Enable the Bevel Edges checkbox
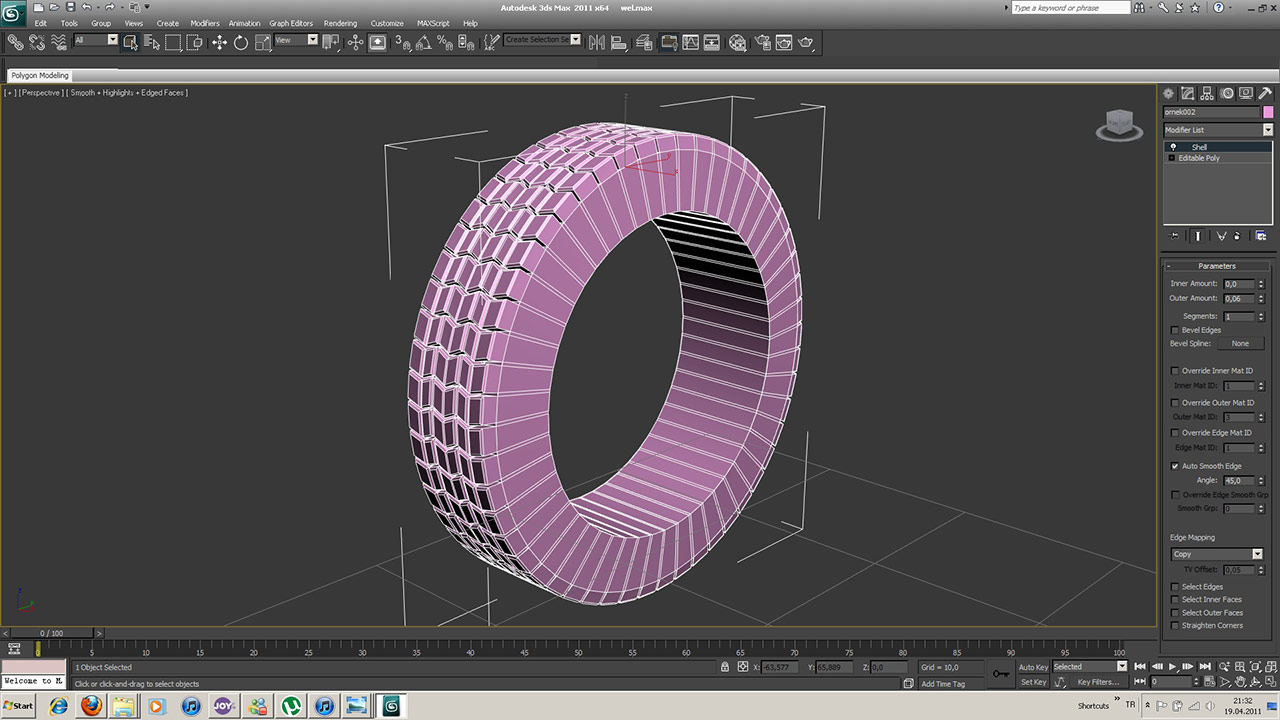Image resolution: width=1280 pixels, height=720 pixels. 1175,330
